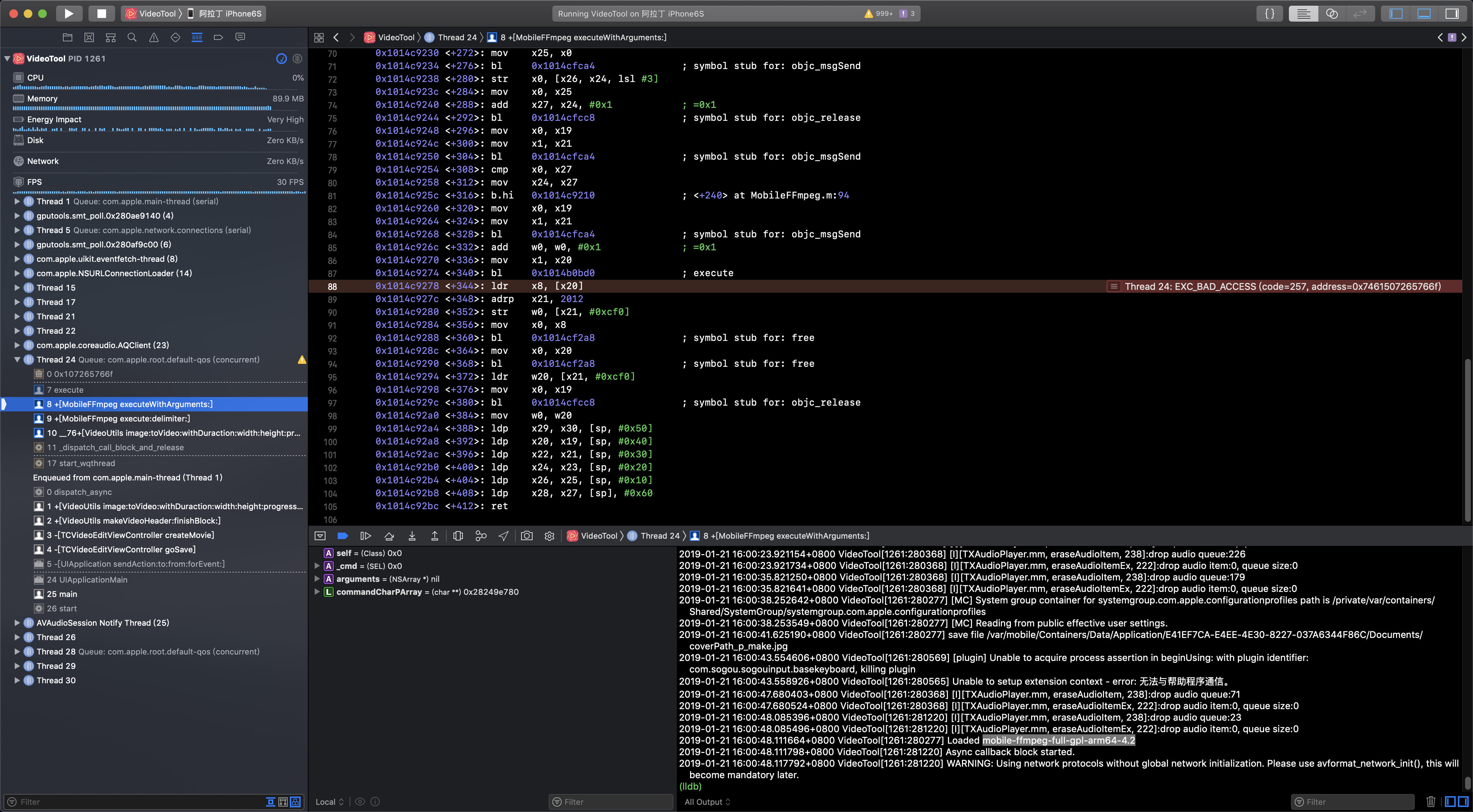This screenshot has width=1473, height=812.
Task: Clear the console with the trash icon
Action: (1431, 801)
